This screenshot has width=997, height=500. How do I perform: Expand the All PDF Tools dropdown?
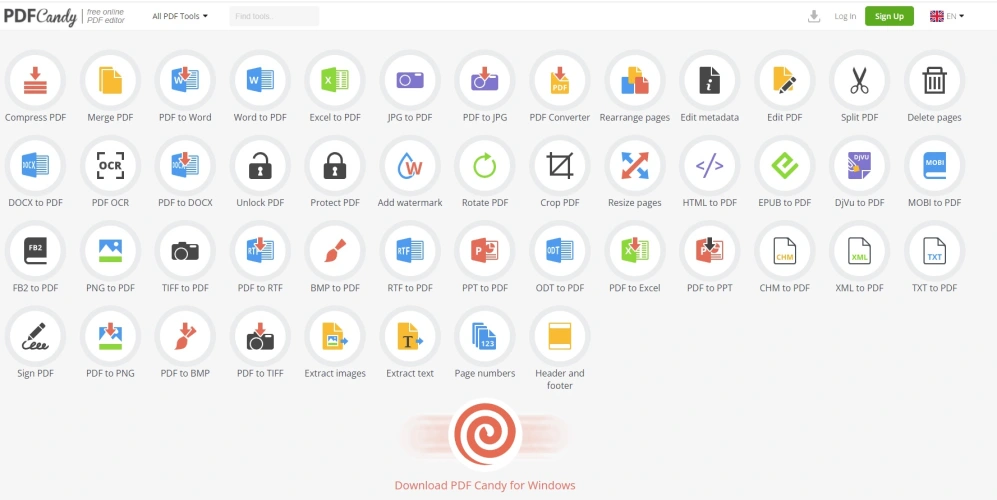(x=180, y=16)
